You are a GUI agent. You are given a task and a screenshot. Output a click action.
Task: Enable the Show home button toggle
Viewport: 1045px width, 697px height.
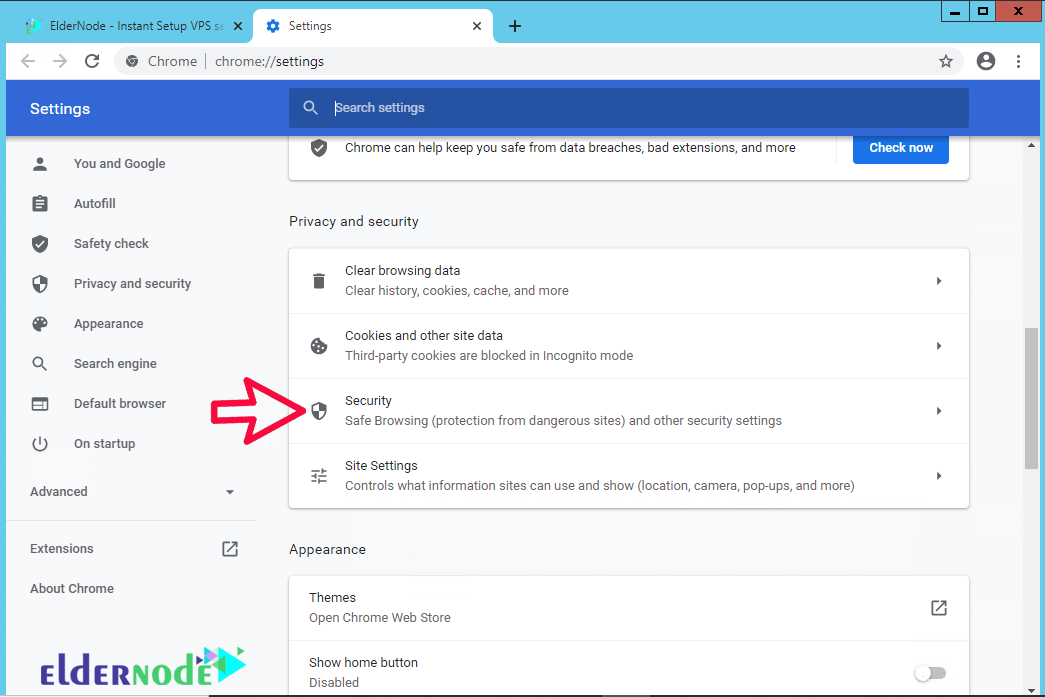[x=930, y=672]
